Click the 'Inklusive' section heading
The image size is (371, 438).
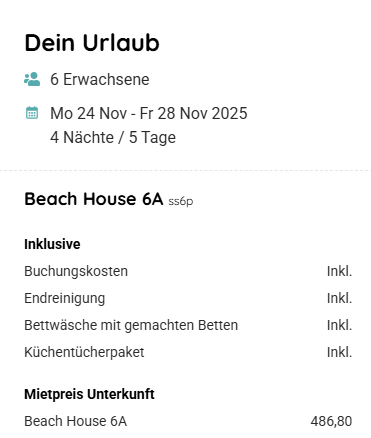(52, 244)
